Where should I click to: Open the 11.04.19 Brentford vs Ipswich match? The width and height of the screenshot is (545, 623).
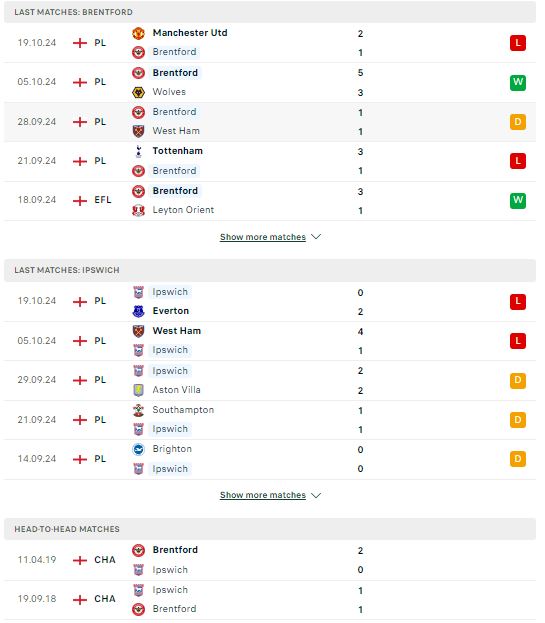point(270,560)
